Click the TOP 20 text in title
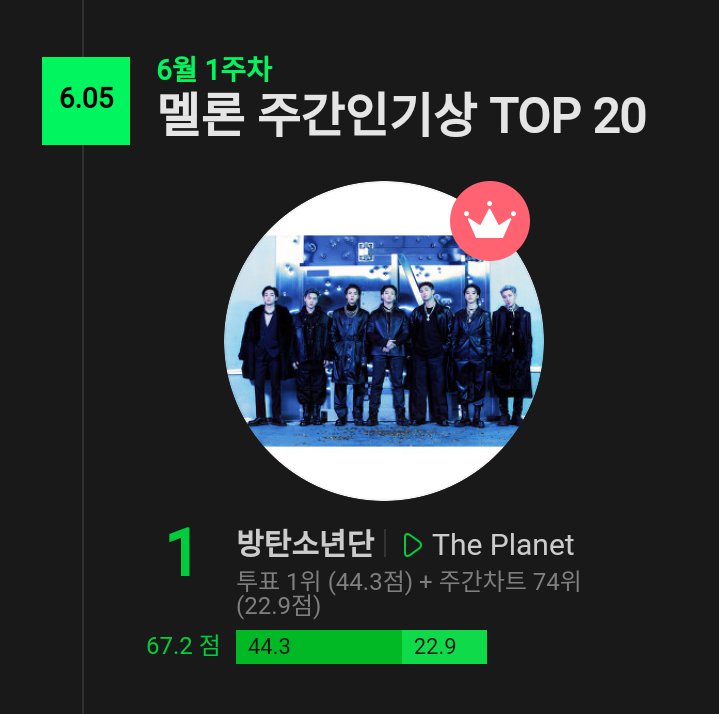This screenshot has width=719, height=714. [x=567, y=117]
